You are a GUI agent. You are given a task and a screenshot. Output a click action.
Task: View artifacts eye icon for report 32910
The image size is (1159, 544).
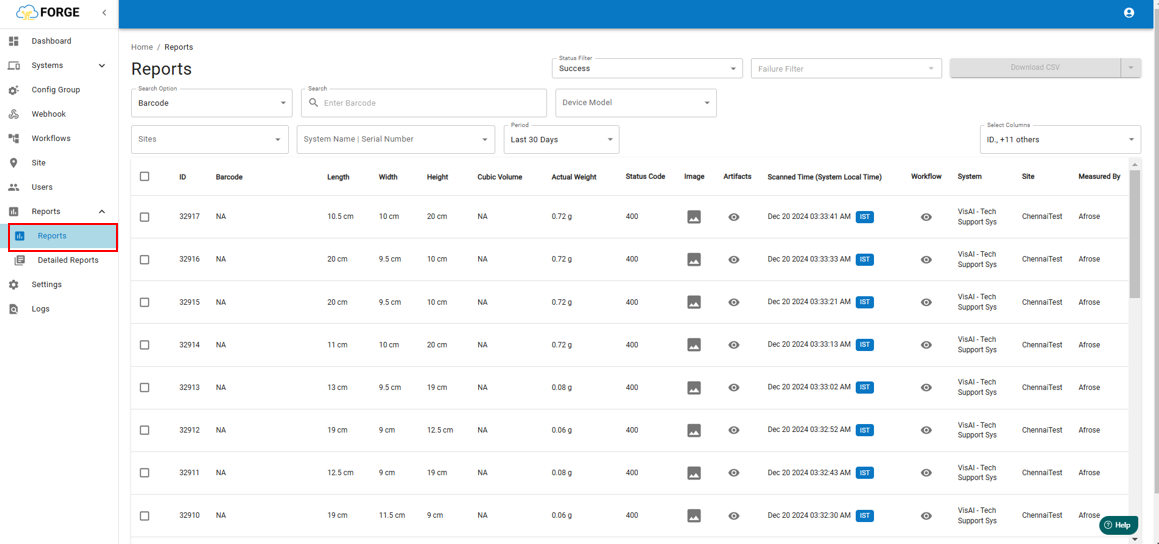tap(733, 516)
